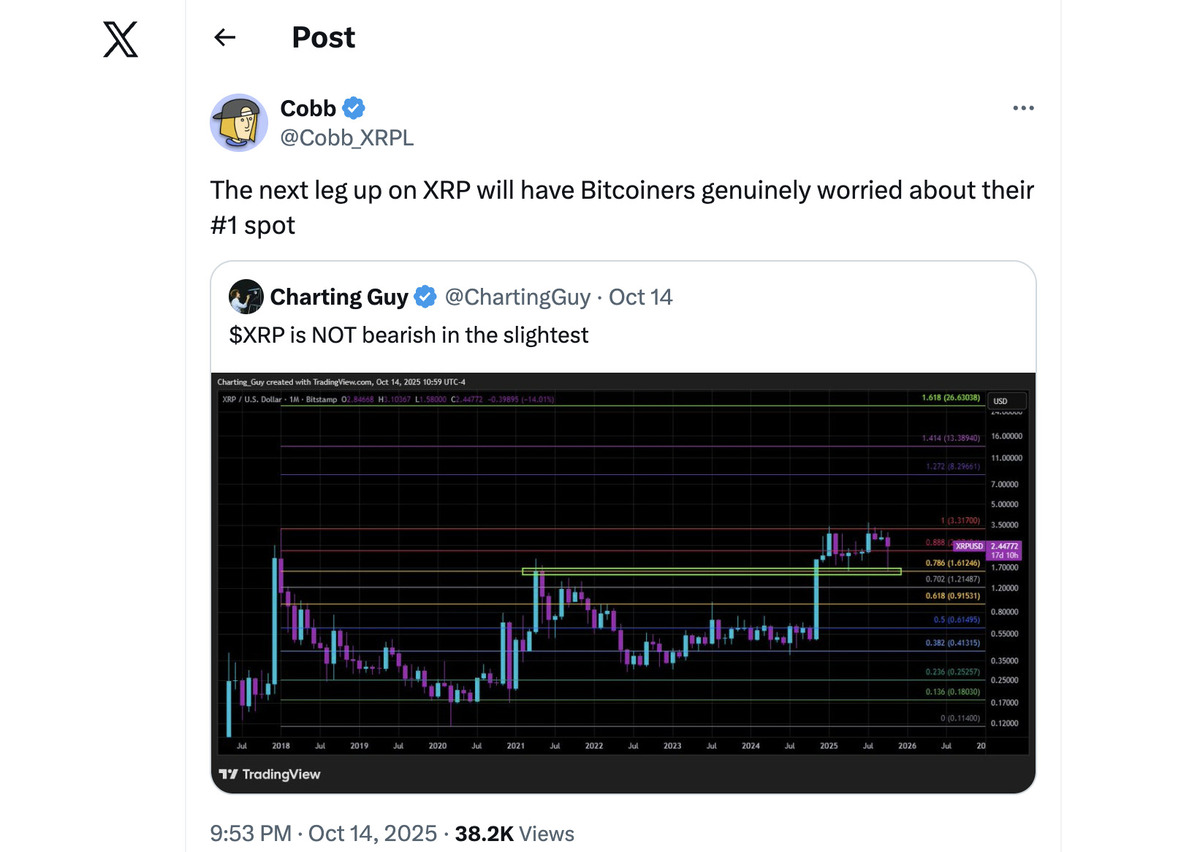Open the quoted post's Oct 14 date

(x=641, y=297)
